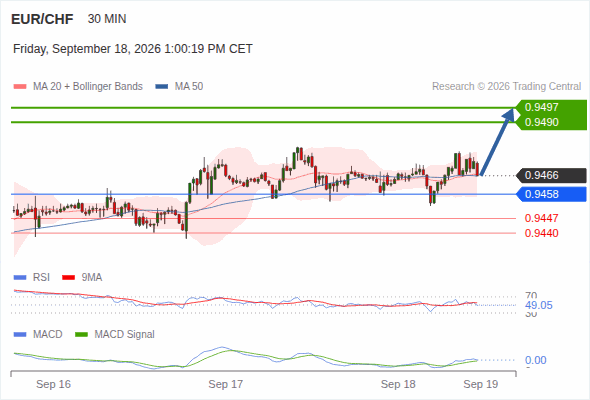
Task: Click the red 9MA legend marker
Action: [68, 278]
